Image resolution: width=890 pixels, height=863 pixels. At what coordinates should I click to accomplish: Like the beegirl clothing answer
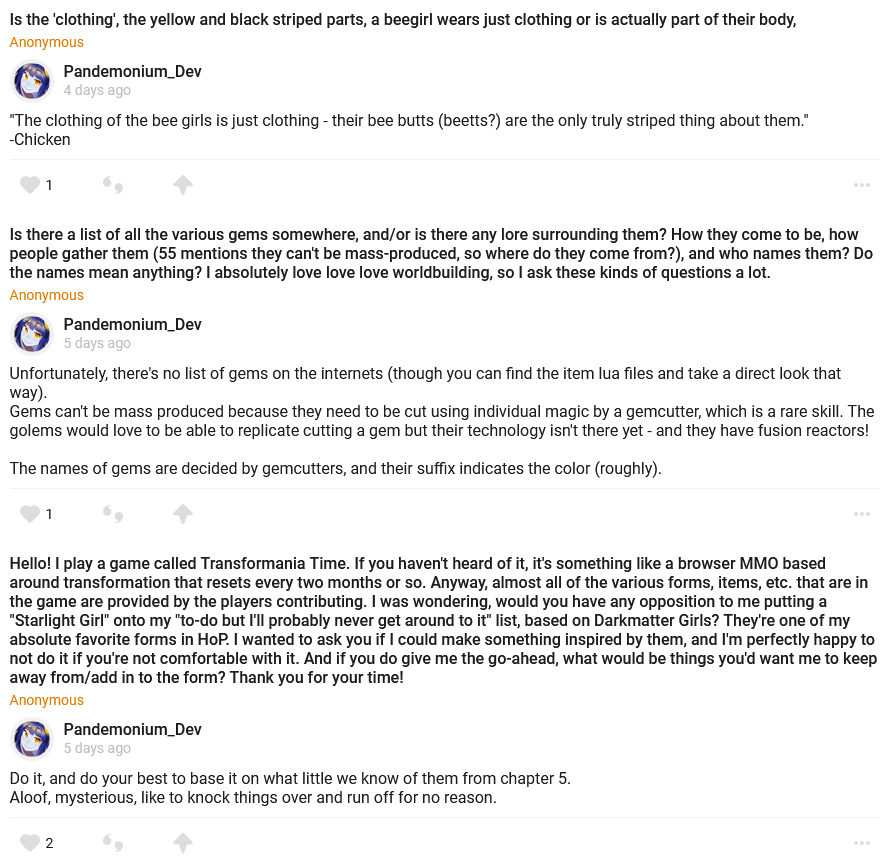point(30,185)
